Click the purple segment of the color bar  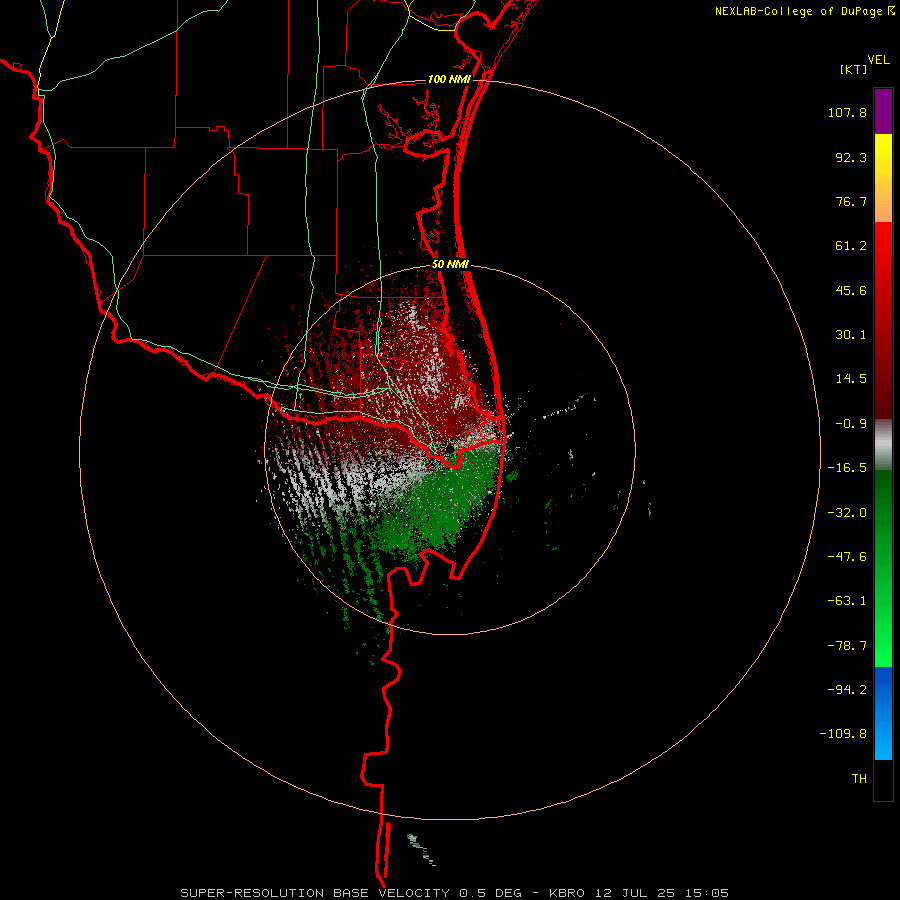click(883, 111)
